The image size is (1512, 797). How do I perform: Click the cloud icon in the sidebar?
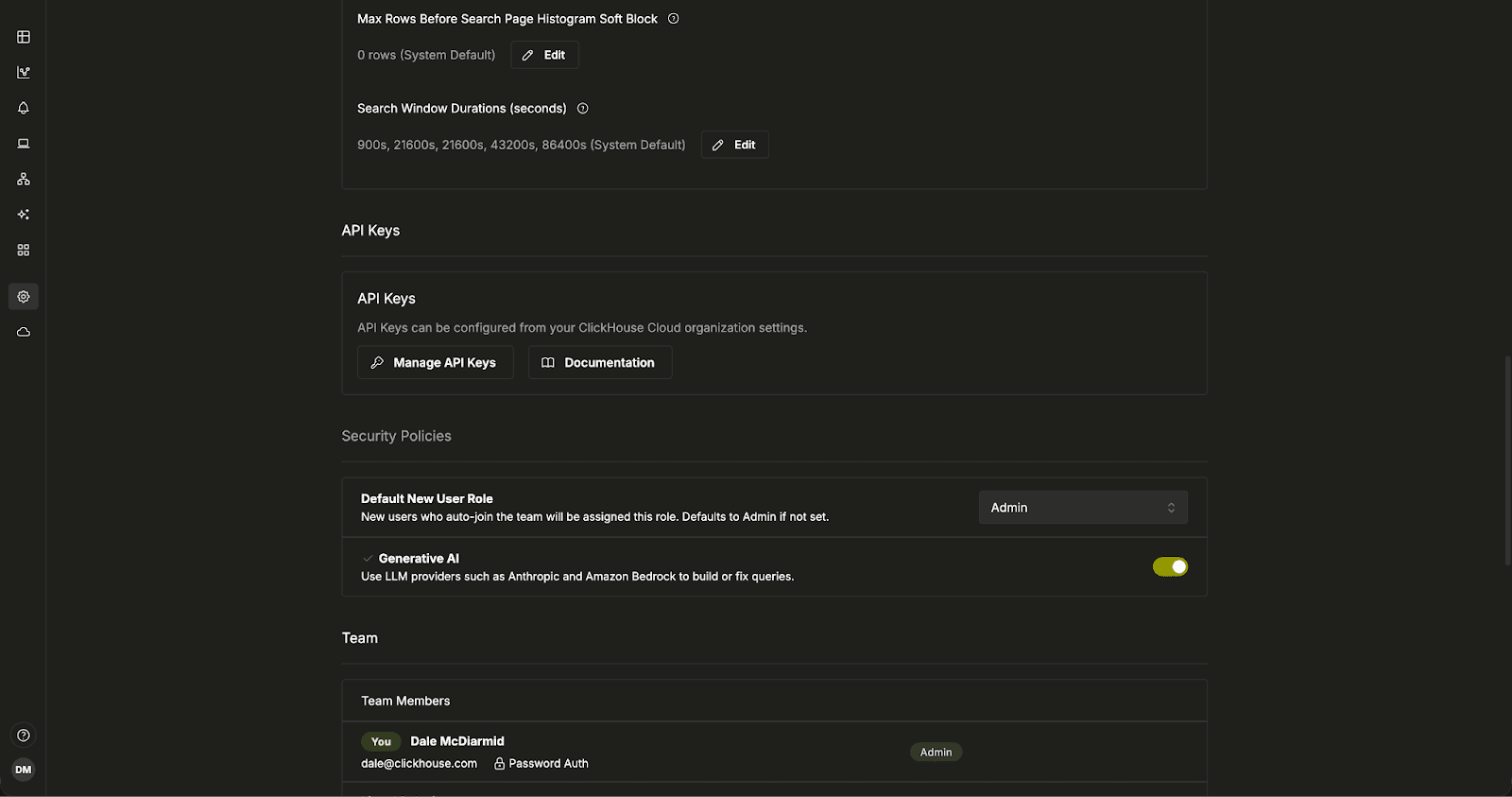click(24, 332)
